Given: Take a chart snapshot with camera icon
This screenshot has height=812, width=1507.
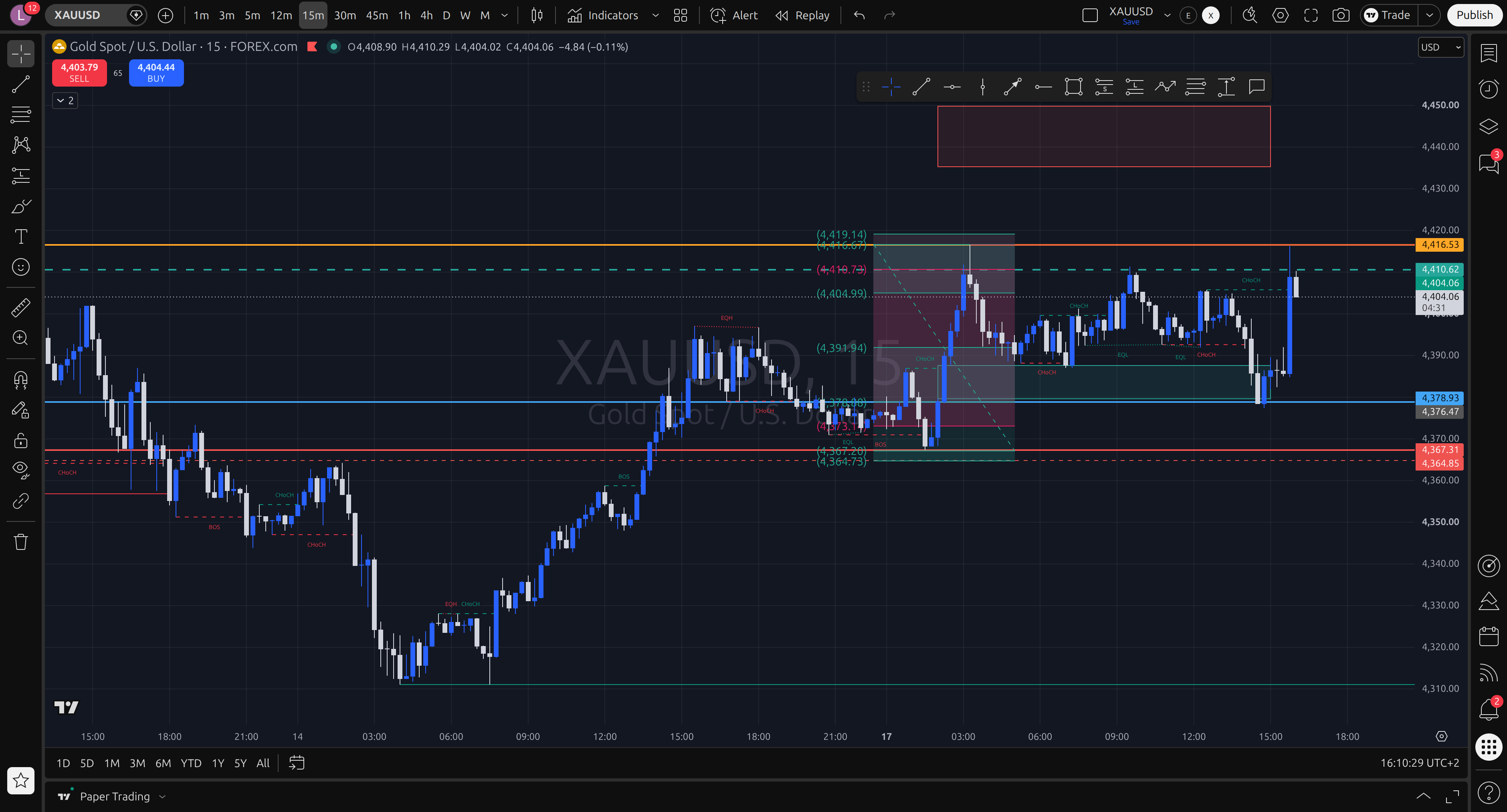Looking at the screenshot, I should tap(1341, 15).
